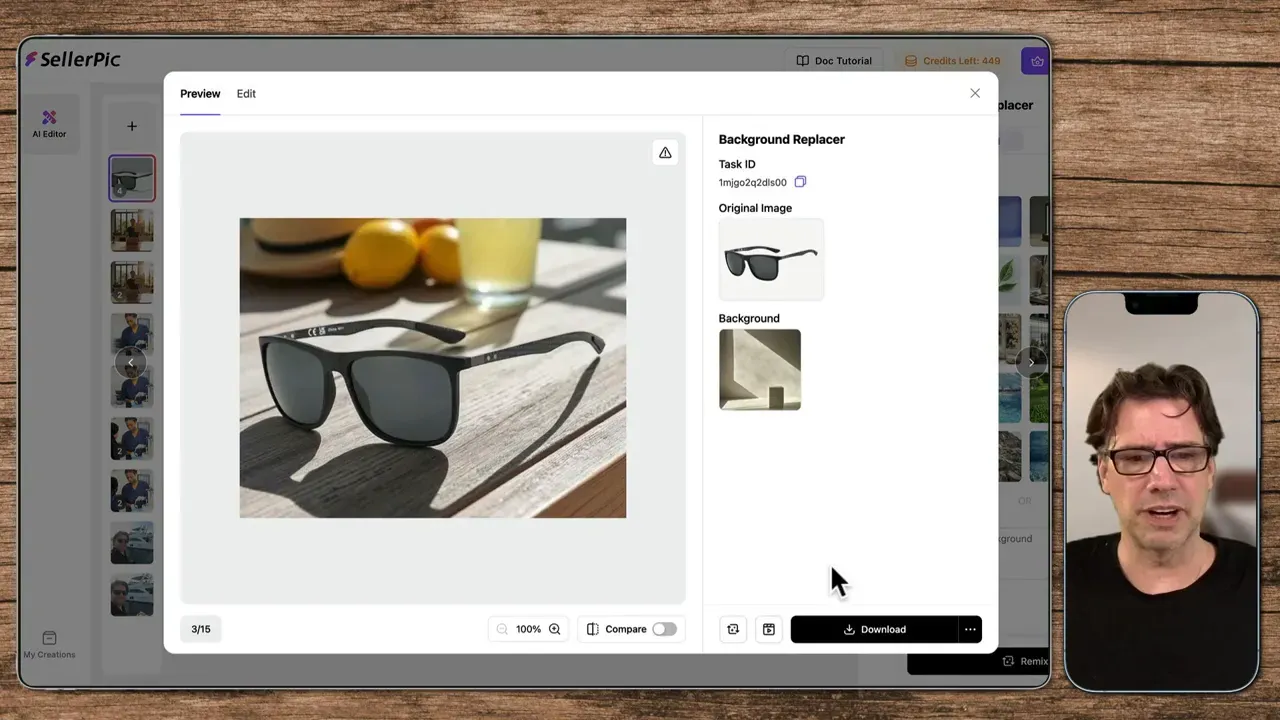Click the regenerate image icon button
1280x720 pixels.
click(733, 629)
